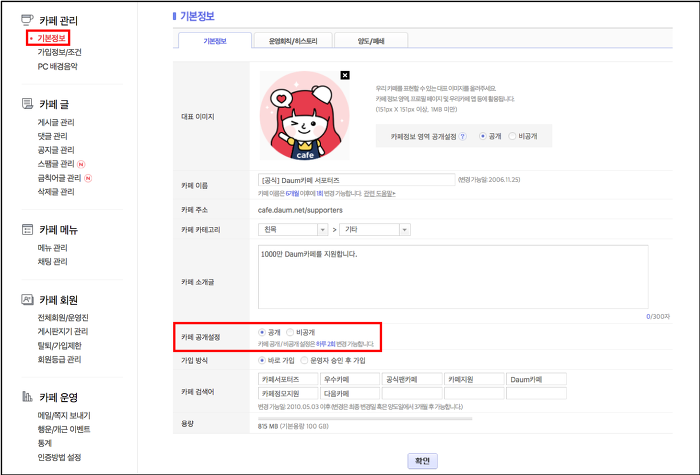700x475 pixels.
Task: Click the cafe representative image thumbnail
Action: [304, 116]
